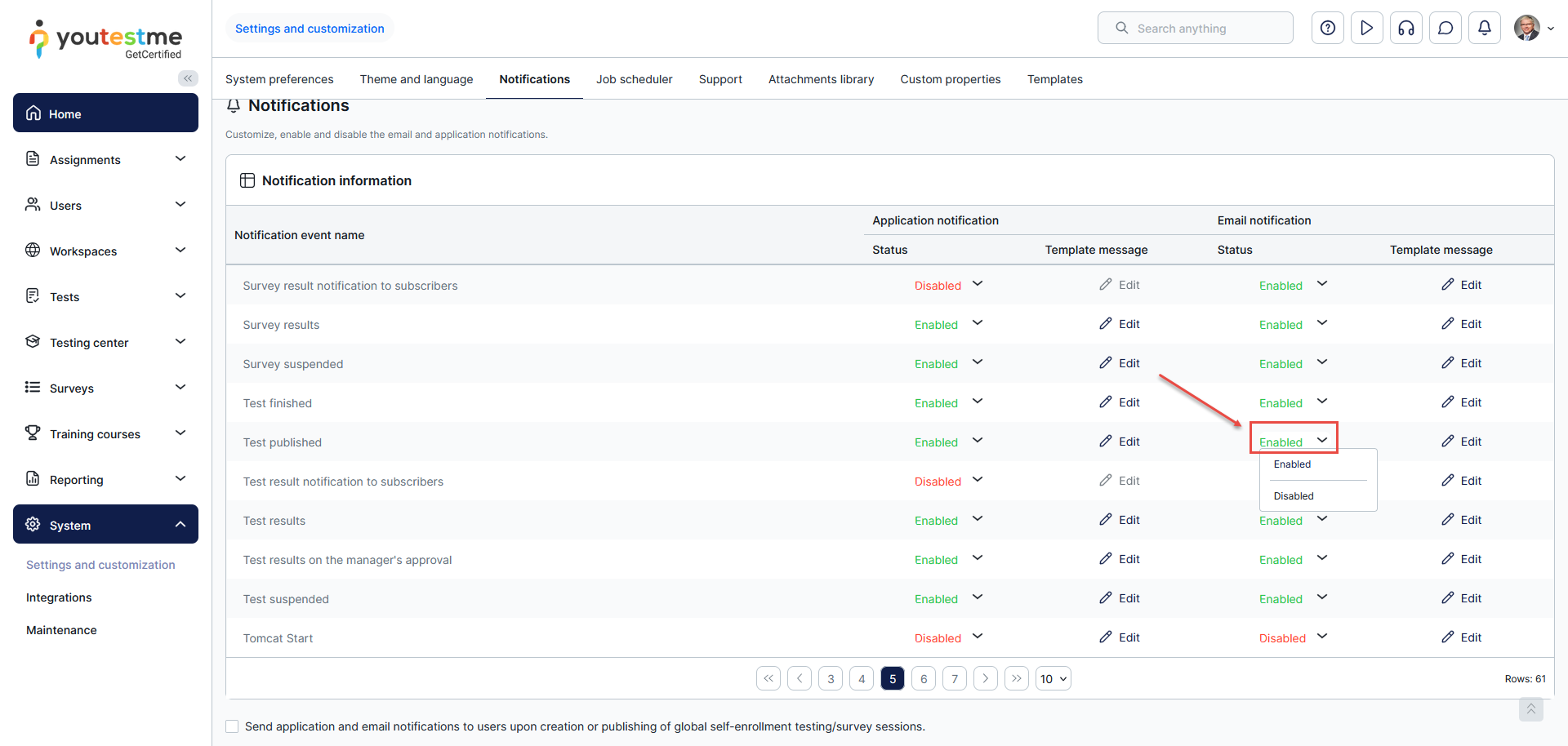Click the scroll-to-top arrow icon
1568x746 pixels.
(x=1530, y=709)
